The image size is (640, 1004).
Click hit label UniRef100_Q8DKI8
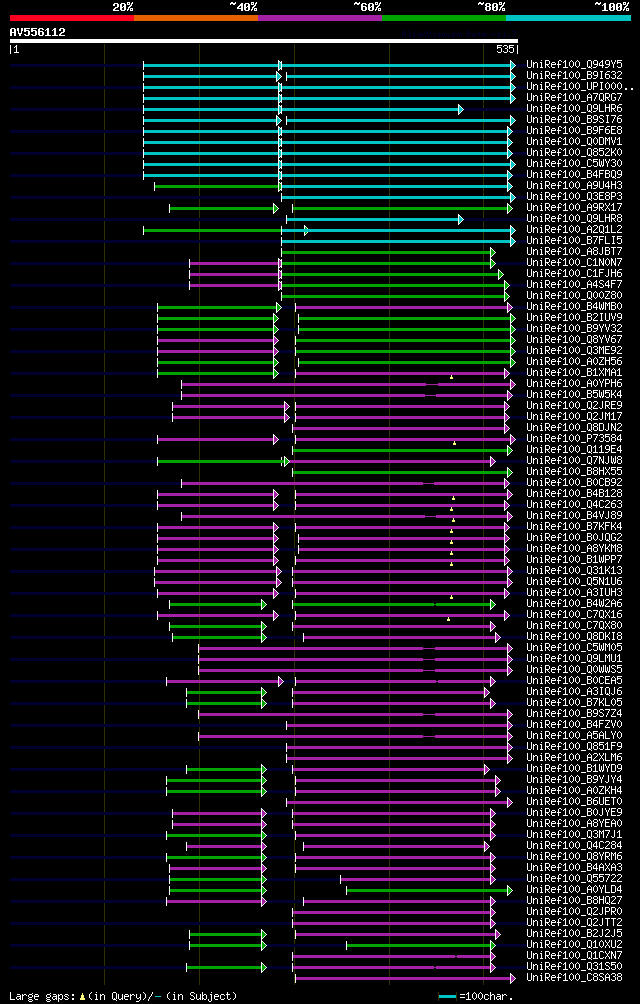click(x=574, y=637)
